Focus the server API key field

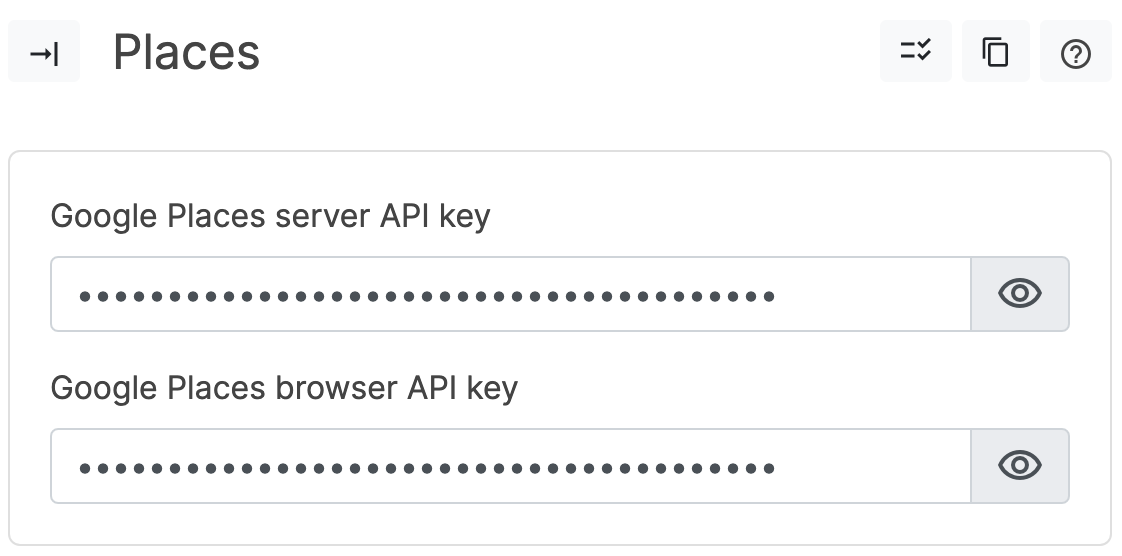(510, 294)
